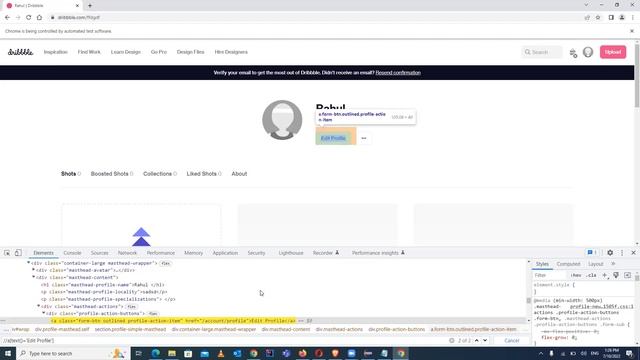Open the About profile tab

coord(239,173)
